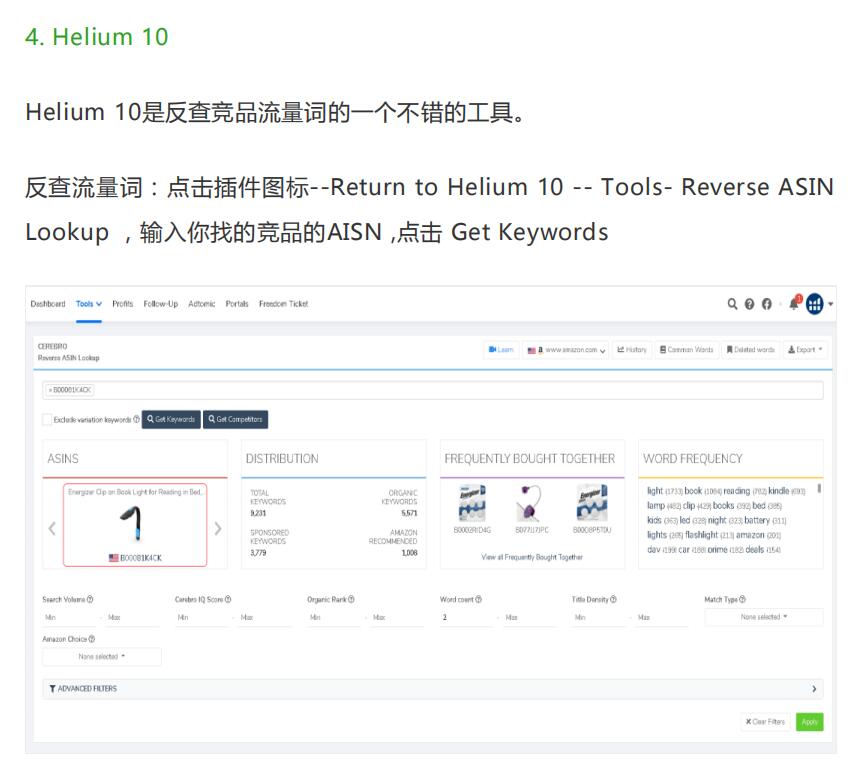Open the Profits menu item
The image size is (864, 781).
(122, 304)
